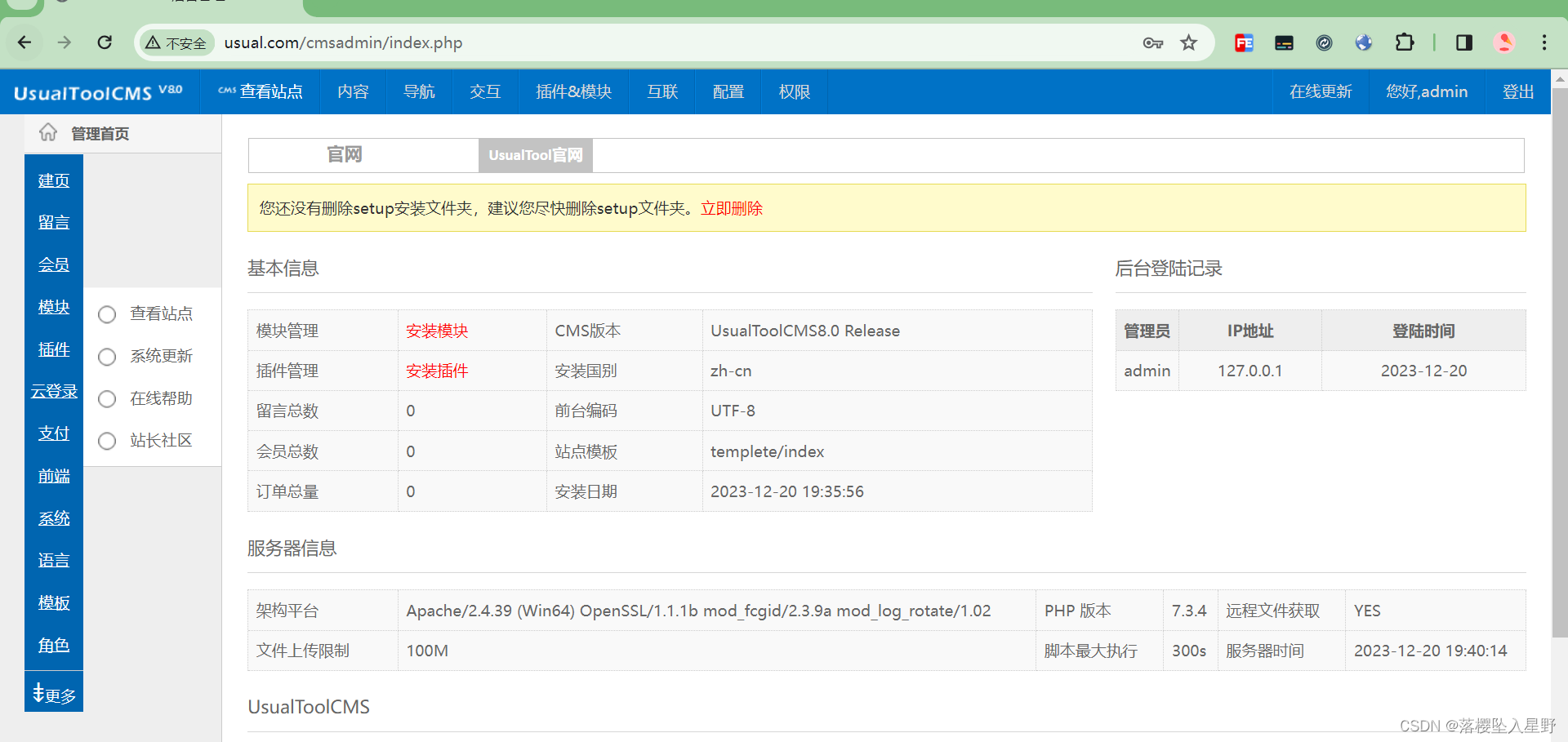Image resolution: width=1568 pixels, height=742 pixels.
Task: Click the red 安装模块 link
Action: 437,331
